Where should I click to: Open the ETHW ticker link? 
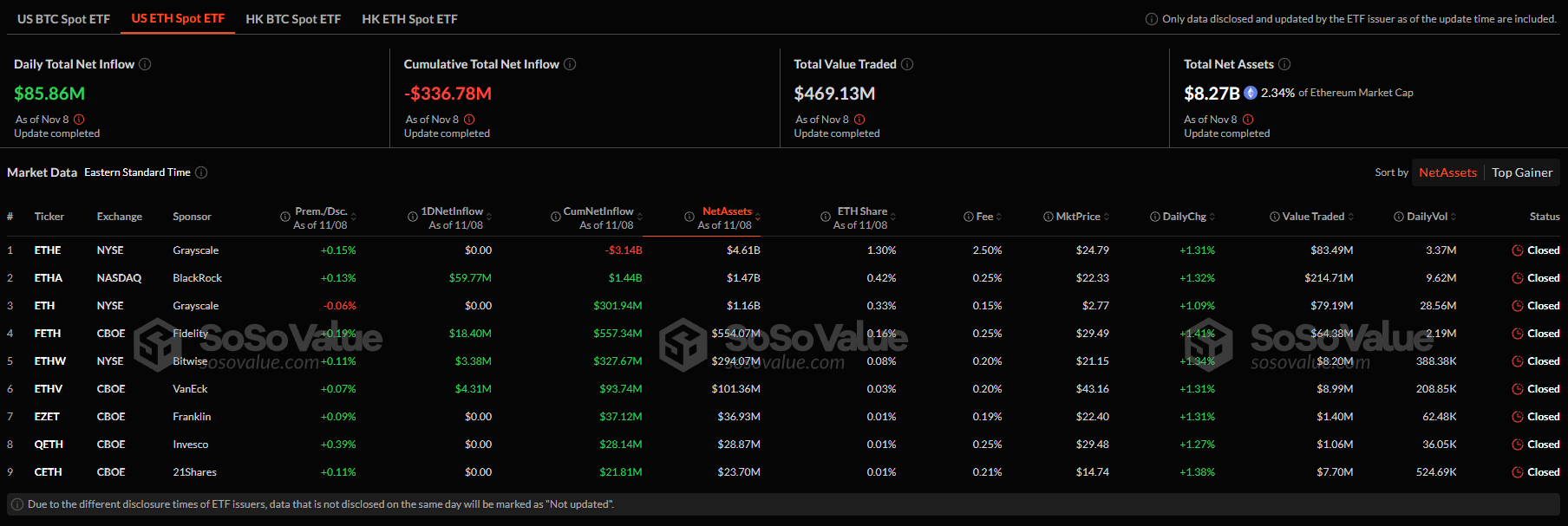[x=50, y=361]
